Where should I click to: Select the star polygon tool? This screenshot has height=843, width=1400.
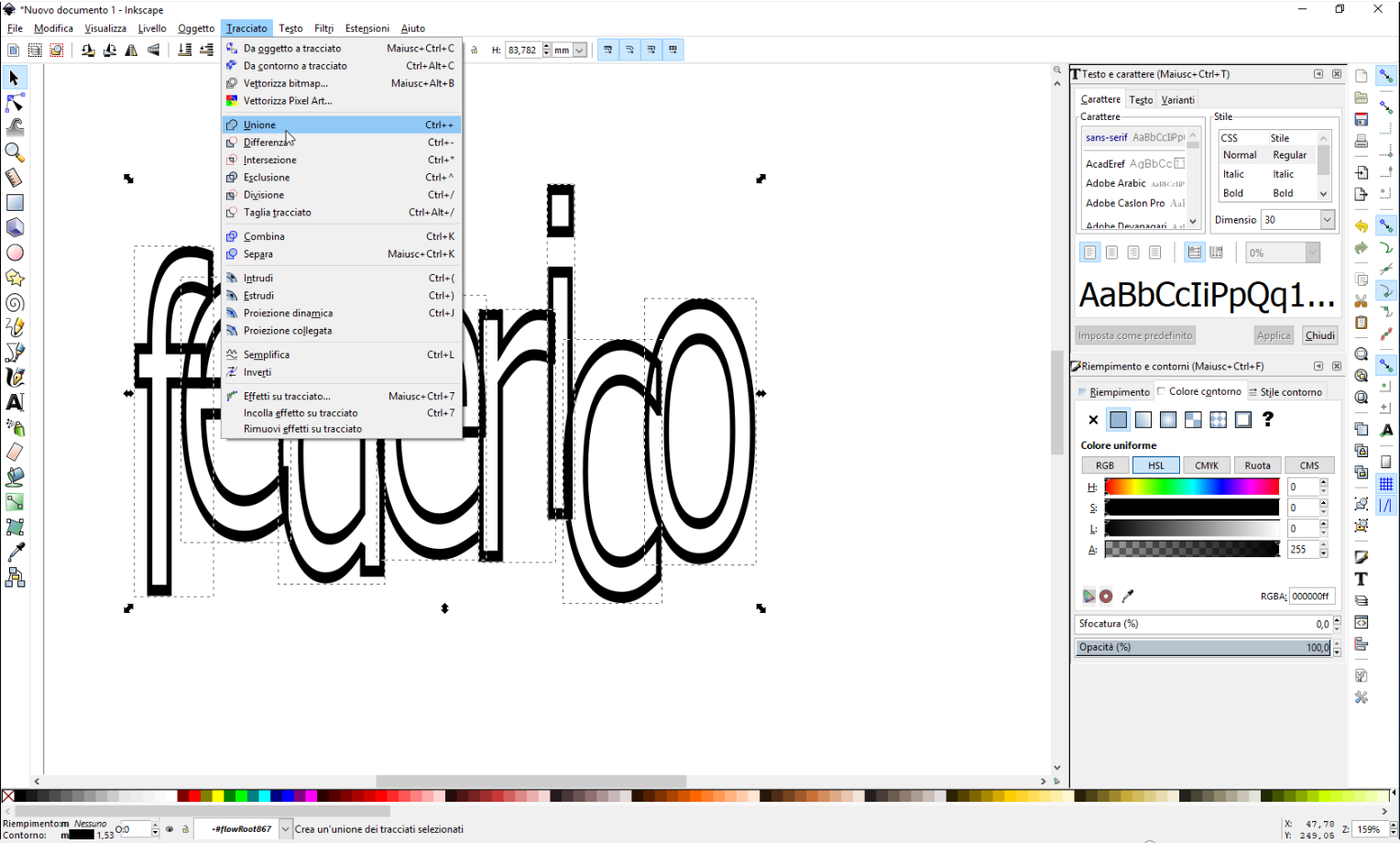[x=15, y=278]
